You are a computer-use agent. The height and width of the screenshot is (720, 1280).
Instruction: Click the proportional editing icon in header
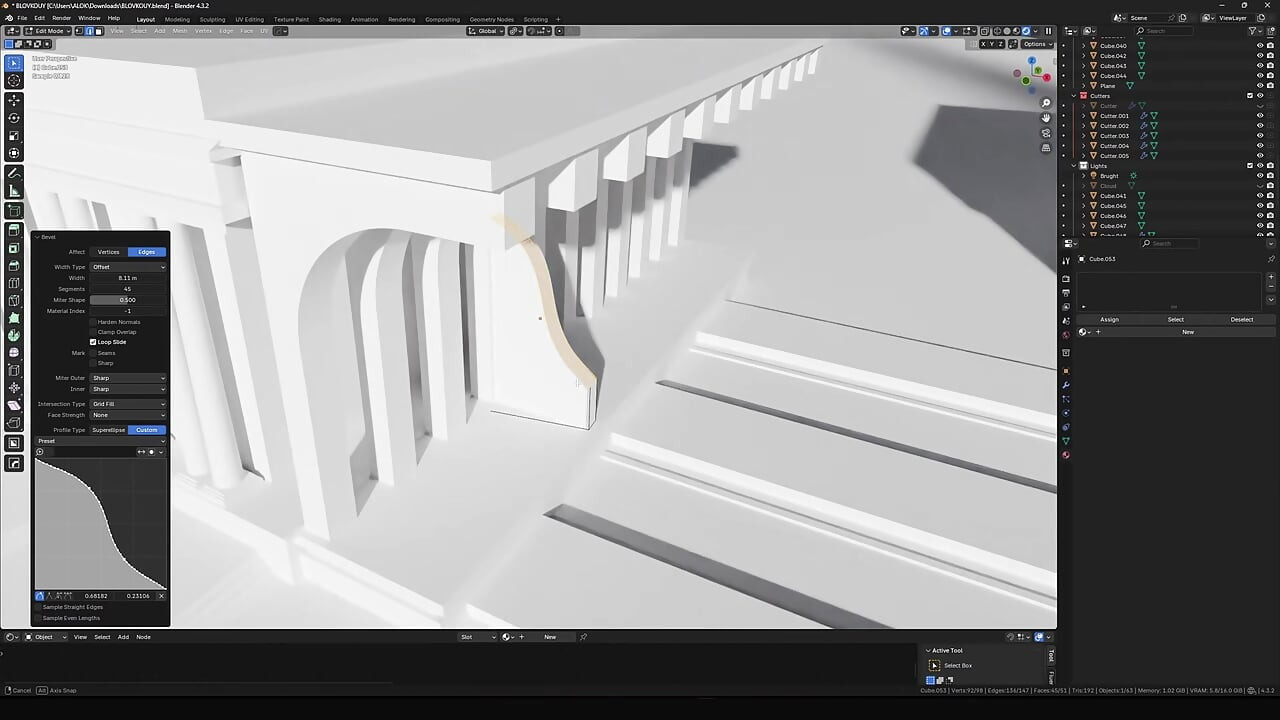coord(560,31)
